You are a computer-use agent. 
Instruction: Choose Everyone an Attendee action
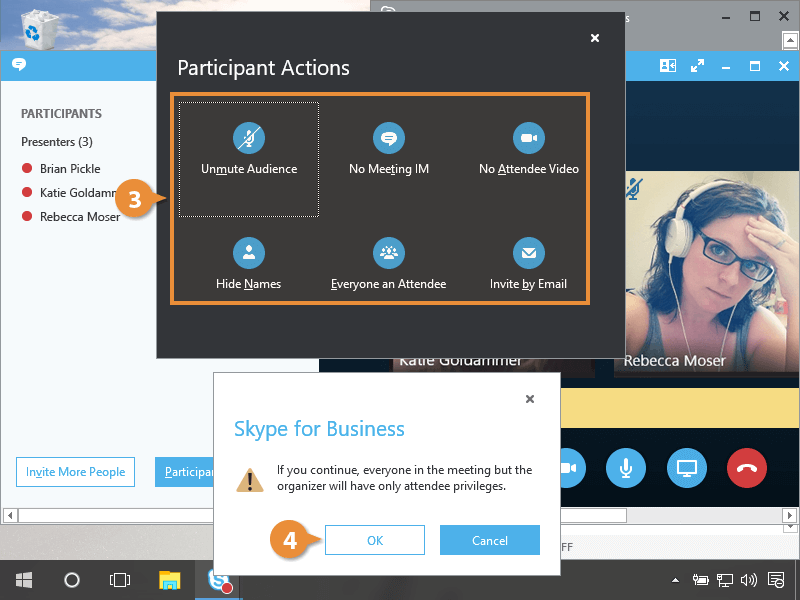tap(388, 251)
